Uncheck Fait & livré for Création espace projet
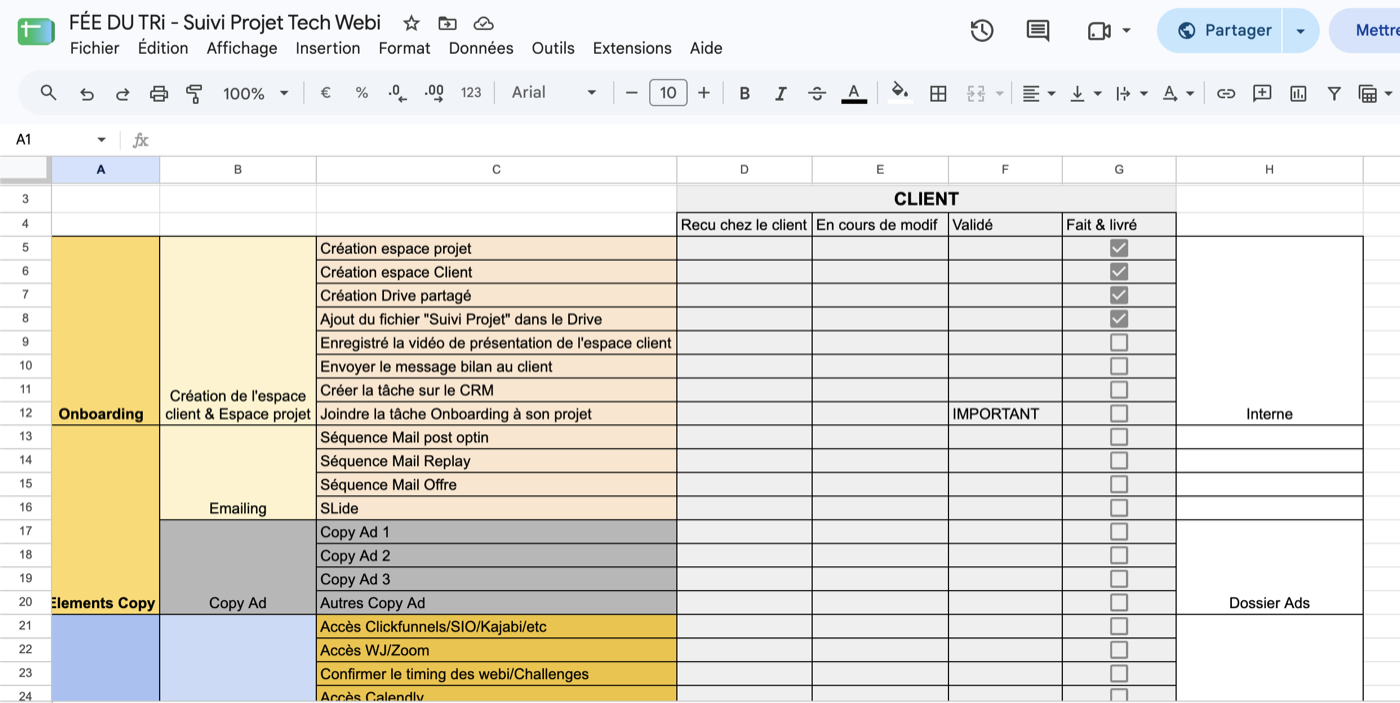1400x703 pixels. point(1119,248)
